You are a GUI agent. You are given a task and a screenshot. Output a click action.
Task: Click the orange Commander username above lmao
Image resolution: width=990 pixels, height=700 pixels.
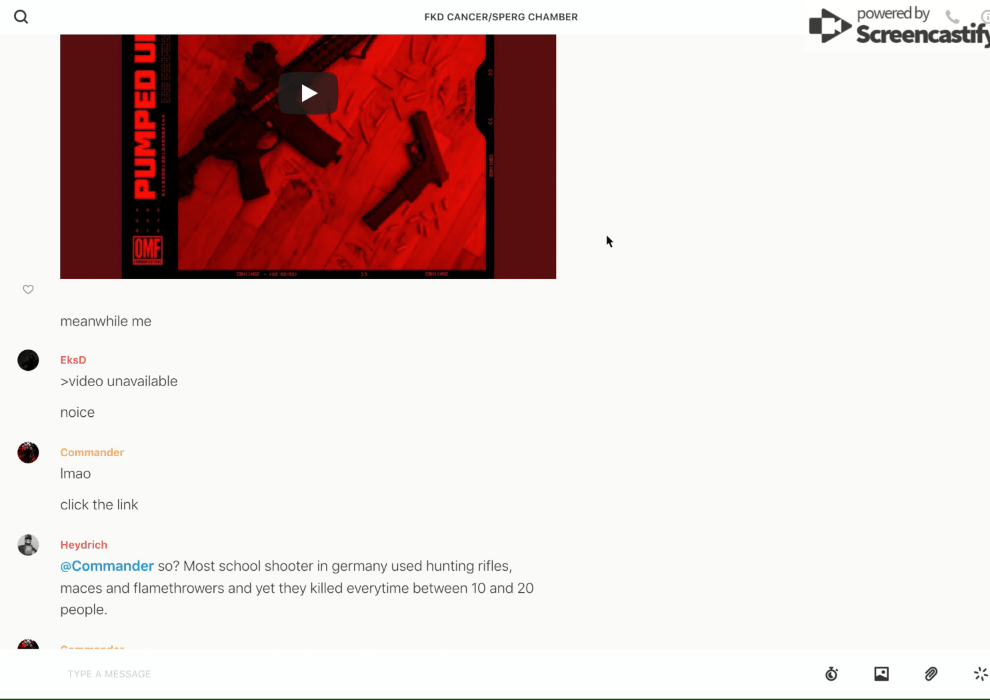click(92, 452)
